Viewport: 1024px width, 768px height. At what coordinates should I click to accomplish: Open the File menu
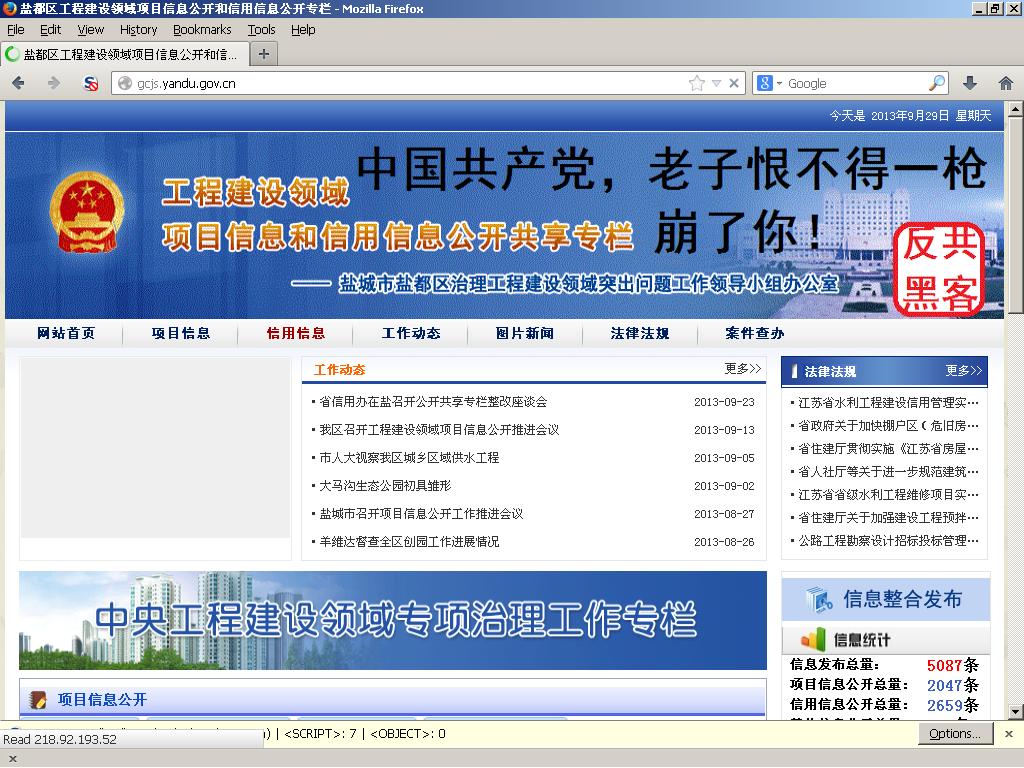coord(16,29)
